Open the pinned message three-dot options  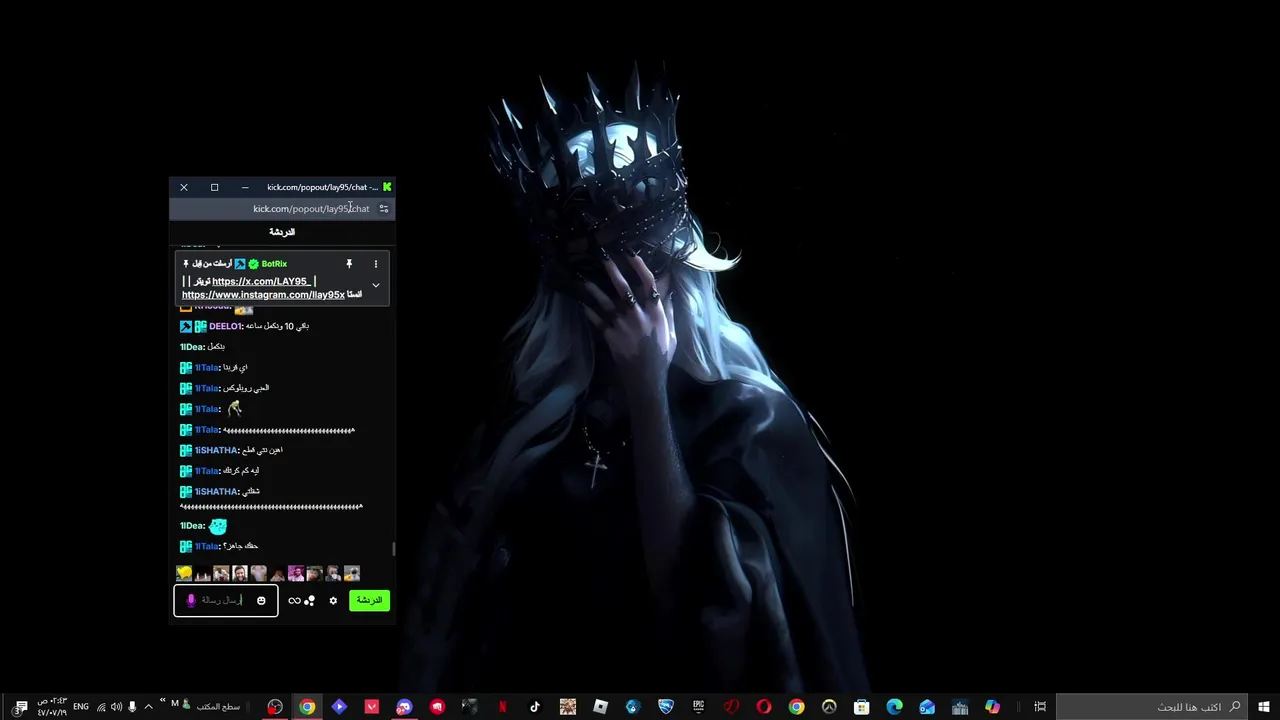[376, 264]
